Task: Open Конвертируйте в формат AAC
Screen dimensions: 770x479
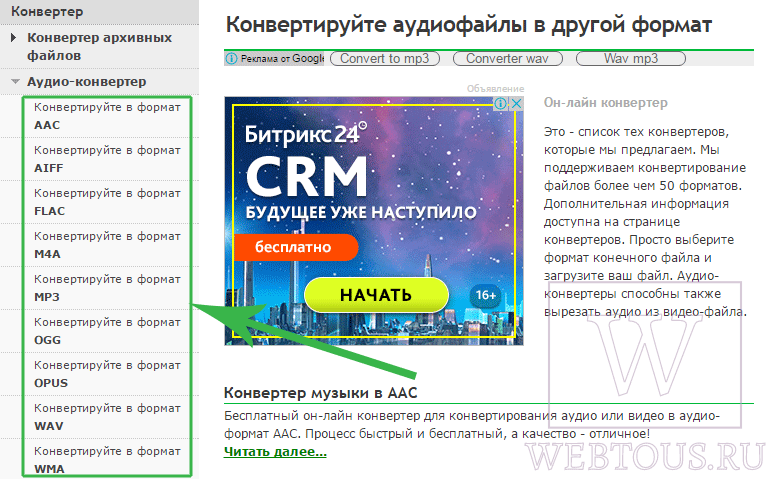Action: click(x=107, y=116)
